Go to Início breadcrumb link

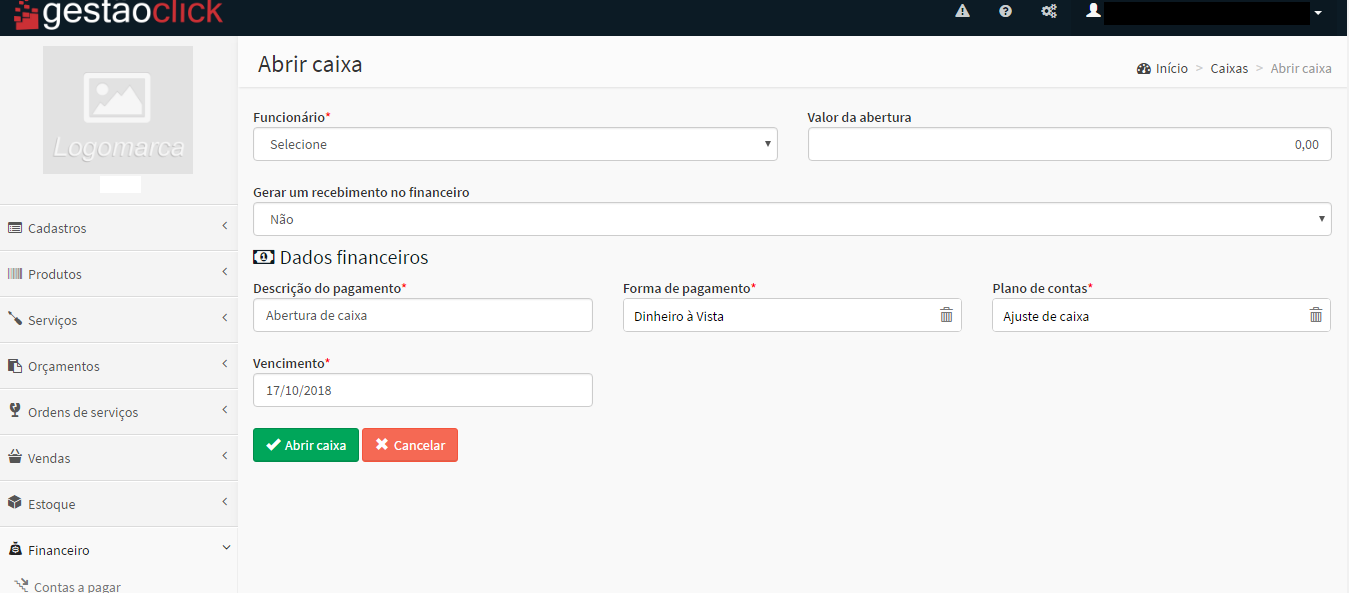pos(1172,69)
